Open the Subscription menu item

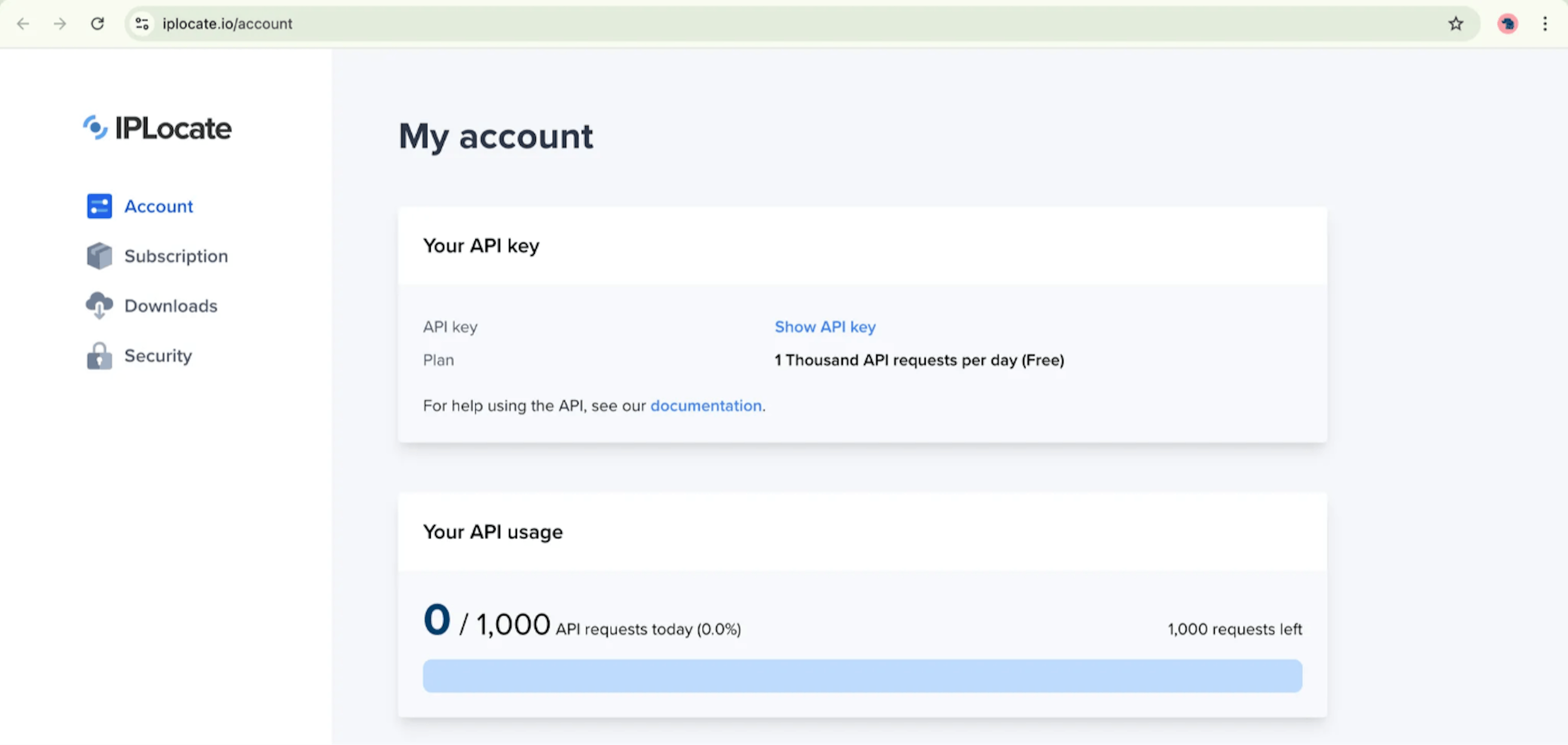click(176, 256)
